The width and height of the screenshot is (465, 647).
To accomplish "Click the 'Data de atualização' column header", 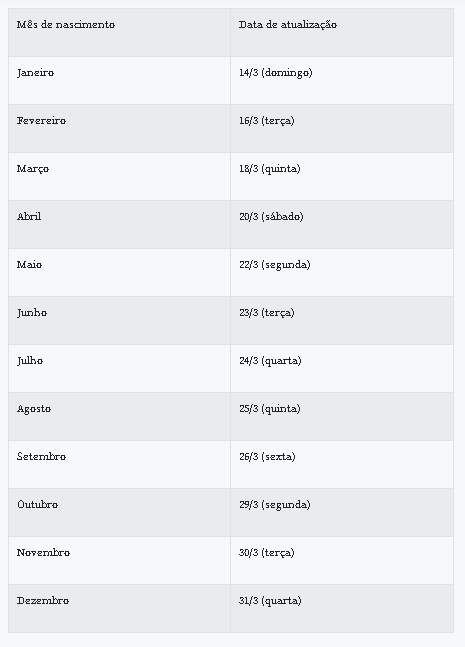I will [x=342, y=33].
